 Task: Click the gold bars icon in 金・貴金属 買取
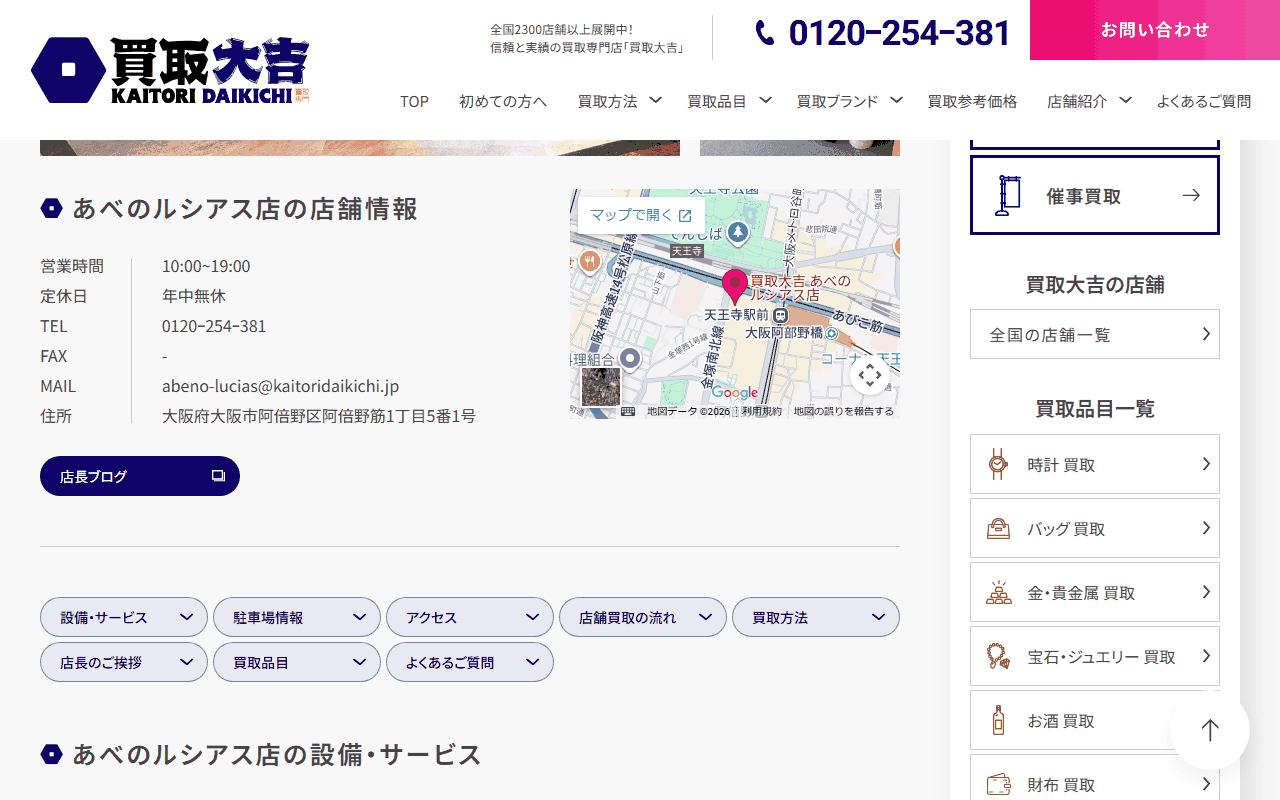pyautogui.click(x=997, y=592)
